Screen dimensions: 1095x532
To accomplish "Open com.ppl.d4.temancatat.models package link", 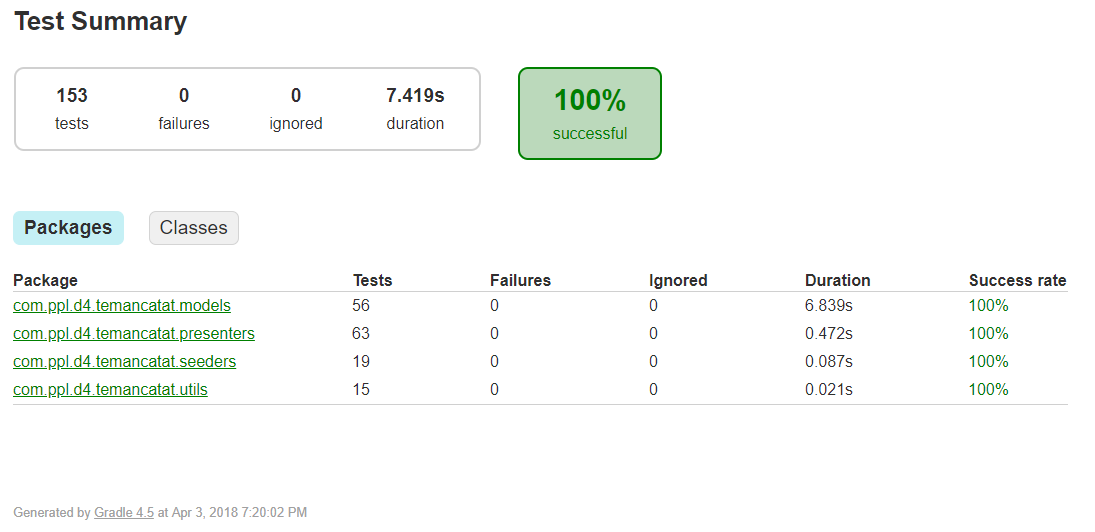I will click(122, 306).
